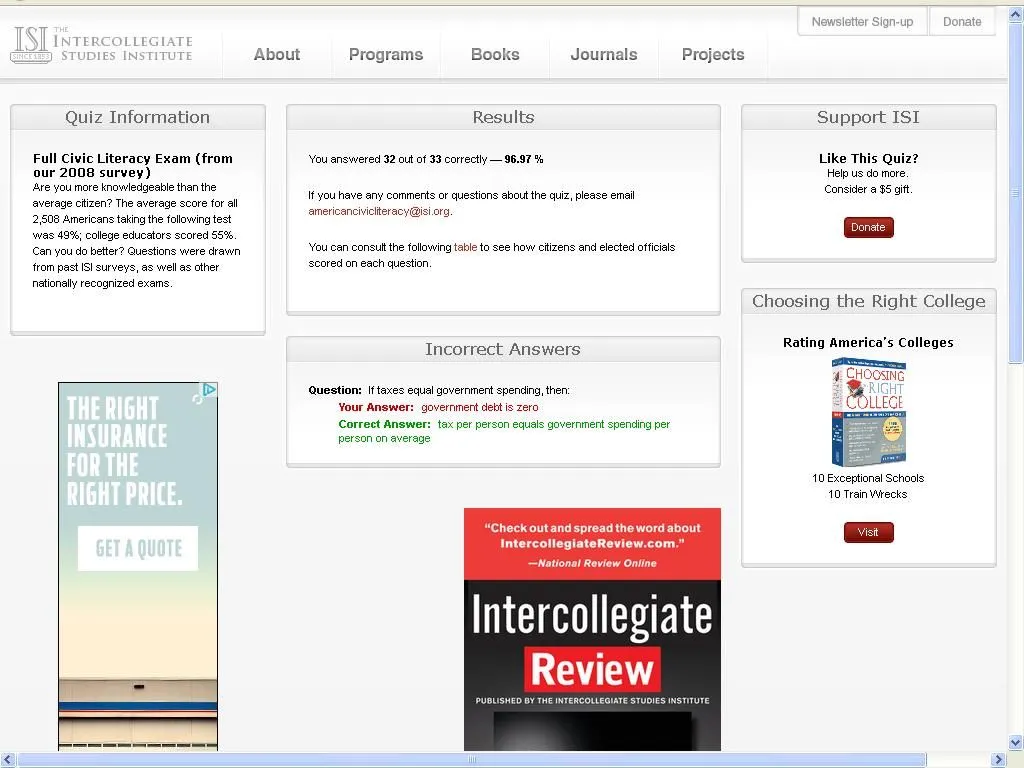Click the Get a Quote ad button
The width and height of the screenshot is (1024, 768).
[x=138, y=548]
